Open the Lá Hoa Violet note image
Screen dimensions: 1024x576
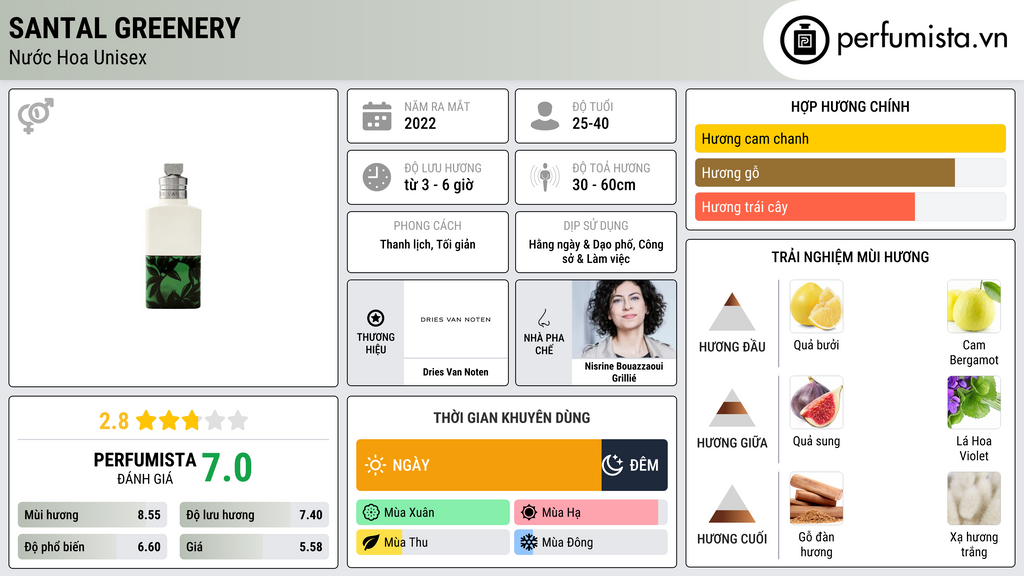(974, 402)
